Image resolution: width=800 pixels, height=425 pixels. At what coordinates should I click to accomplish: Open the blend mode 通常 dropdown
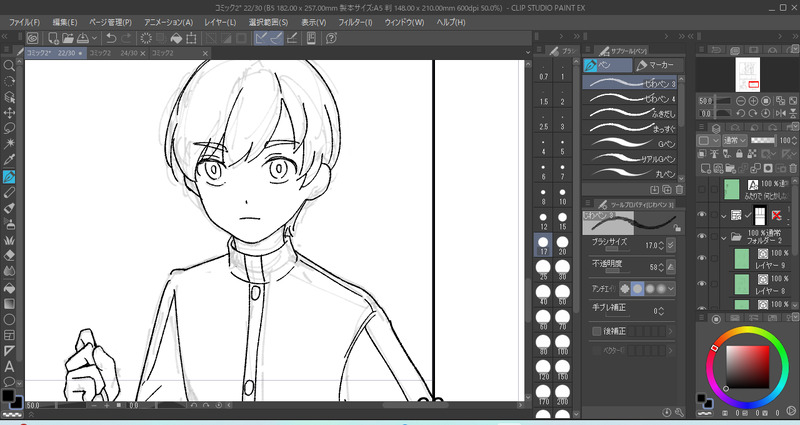(735, 140)
